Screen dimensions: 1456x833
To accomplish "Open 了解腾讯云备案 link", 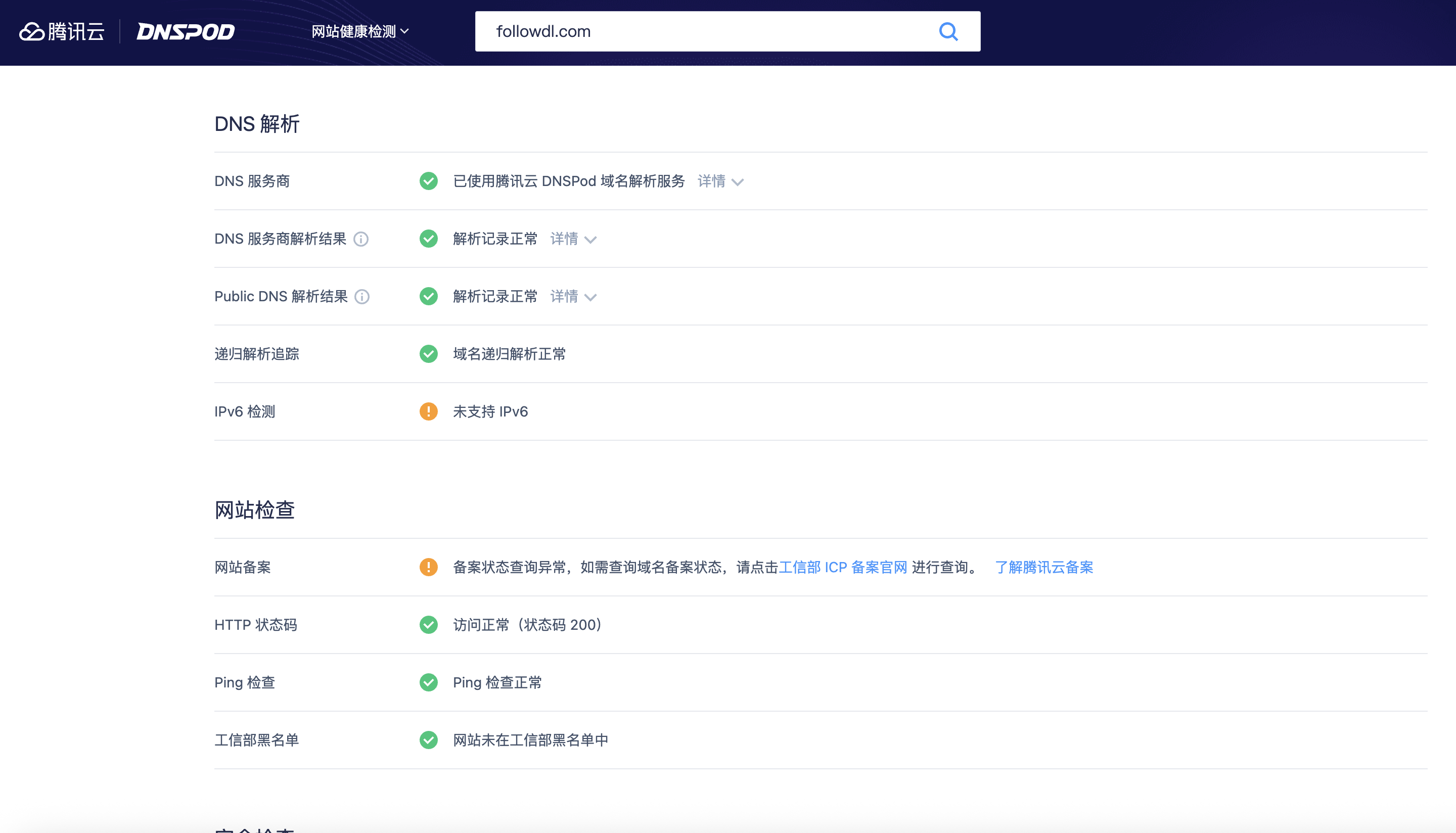I will pos(1044,567).
